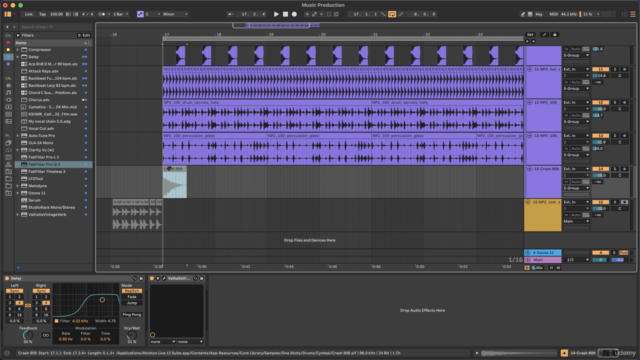The height and width of the screenshot is (360, 640).
Task: Toggle the Automation Arm icon
Action: click(314, 14)
